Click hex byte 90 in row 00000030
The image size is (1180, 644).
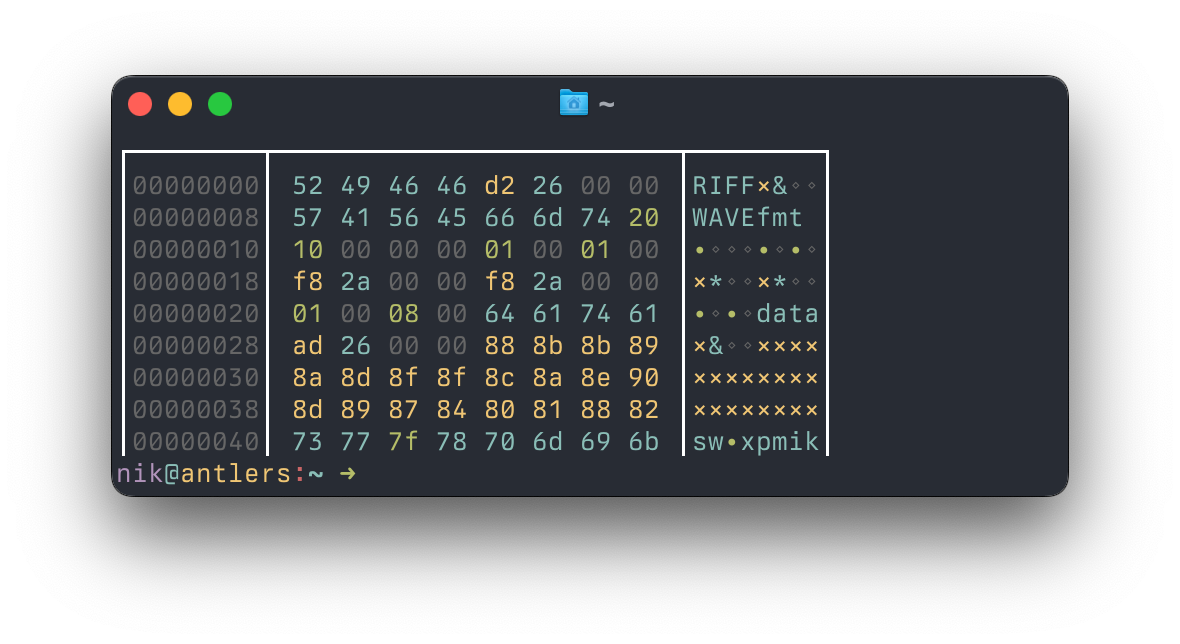coord(643,378)
